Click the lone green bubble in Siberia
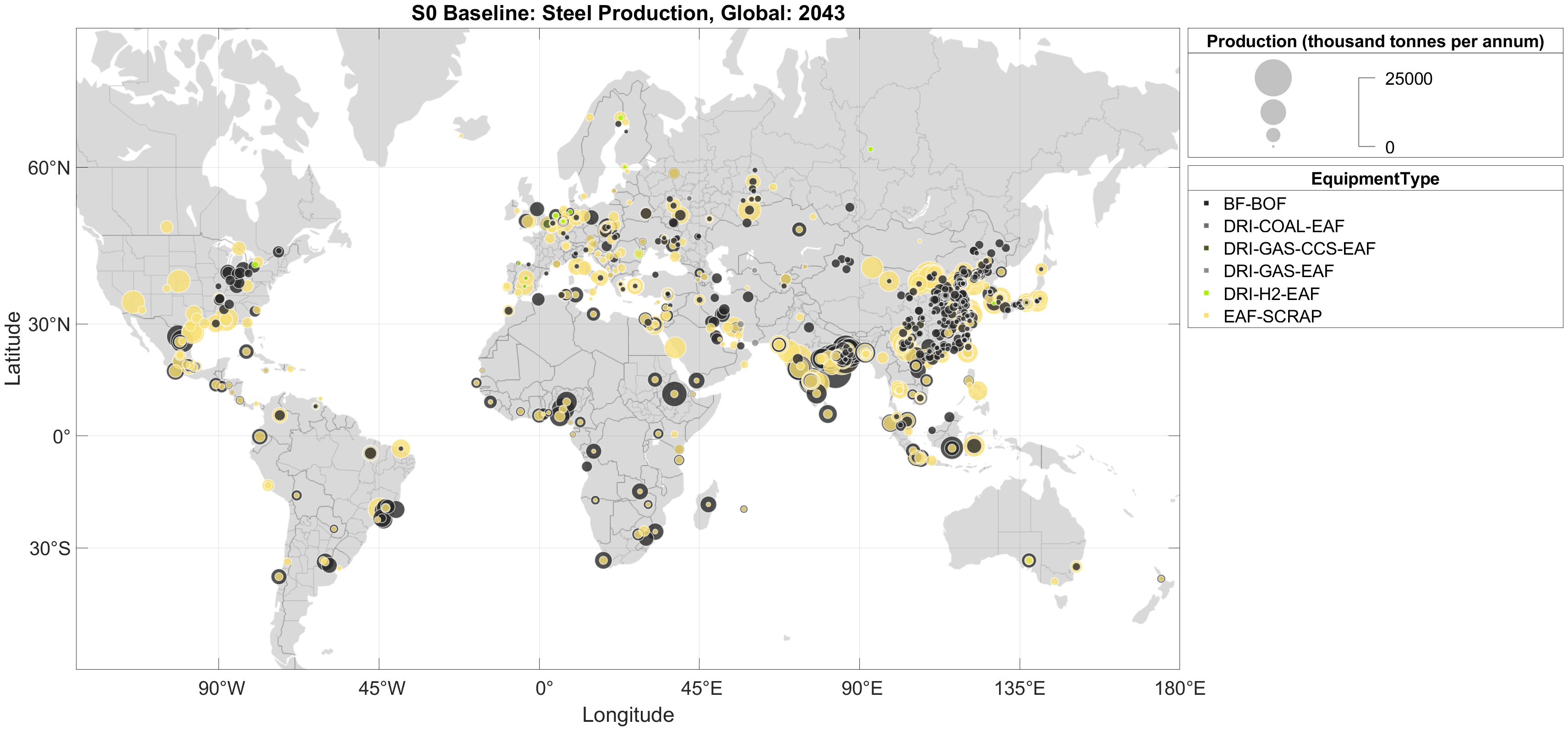The image size is (1568, 731). coord(870,149)
